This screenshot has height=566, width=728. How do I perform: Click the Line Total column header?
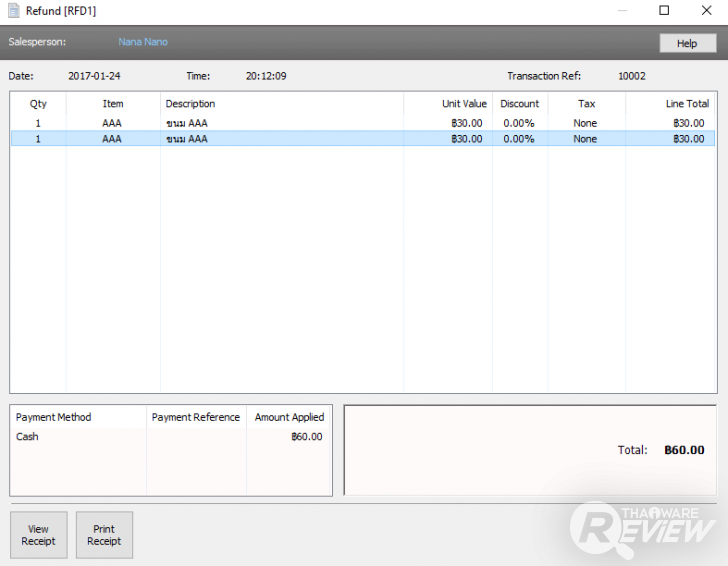tap(670, 104)
